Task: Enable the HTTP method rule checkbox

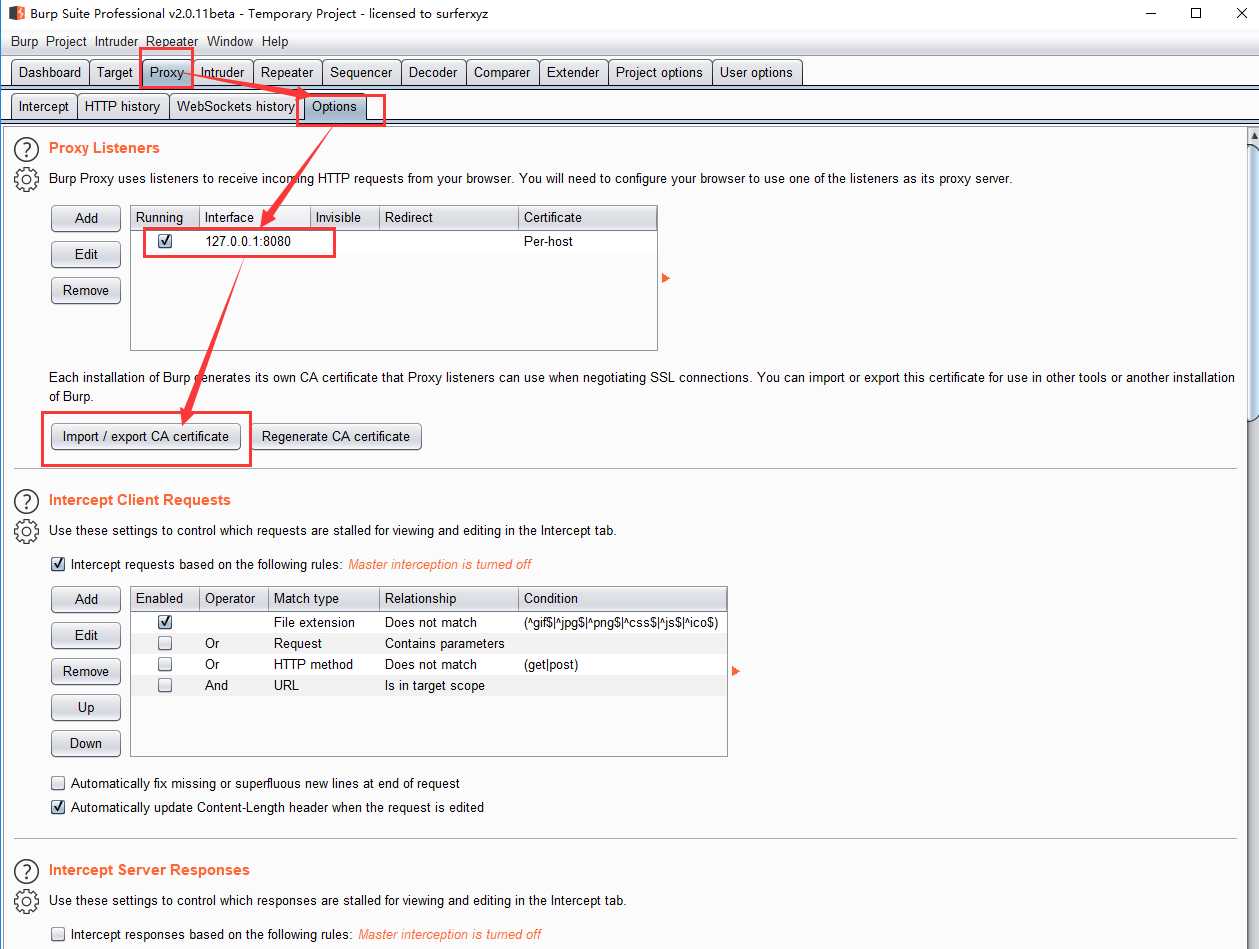Action: pos(165,664)
